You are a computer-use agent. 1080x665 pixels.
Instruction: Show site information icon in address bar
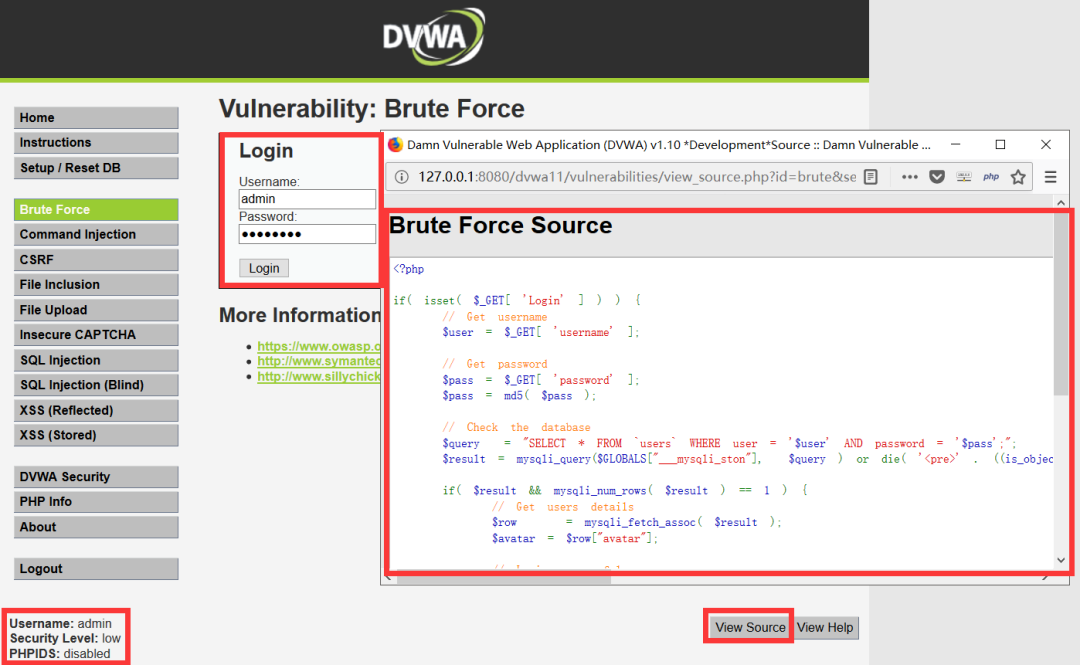[x=401, y=177]
